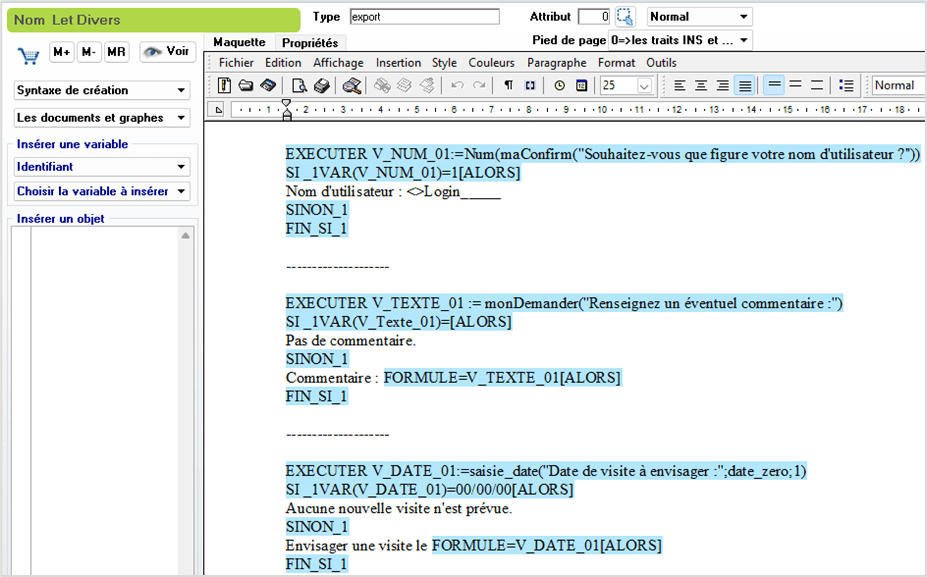
Task: Click the M+ button
Action: click(x=61, y=52)
